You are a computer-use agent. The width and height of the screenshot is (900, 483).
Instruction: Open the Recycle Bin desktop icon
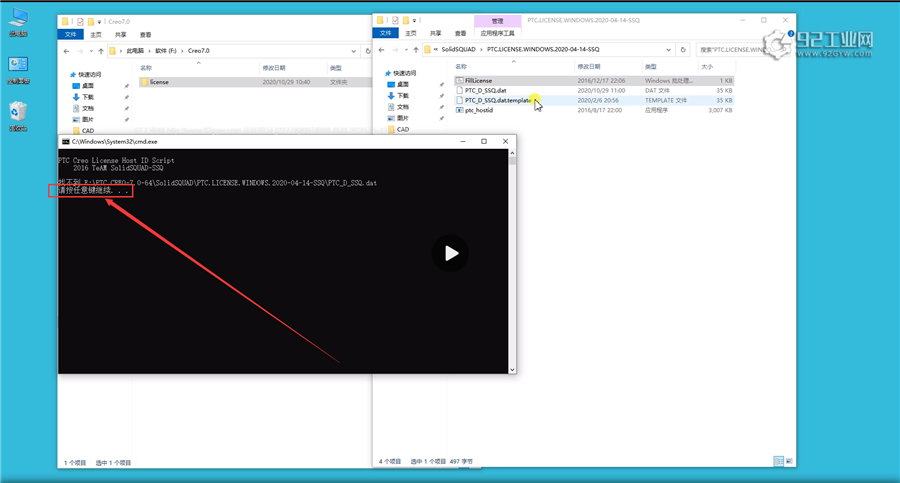(18, 116)
